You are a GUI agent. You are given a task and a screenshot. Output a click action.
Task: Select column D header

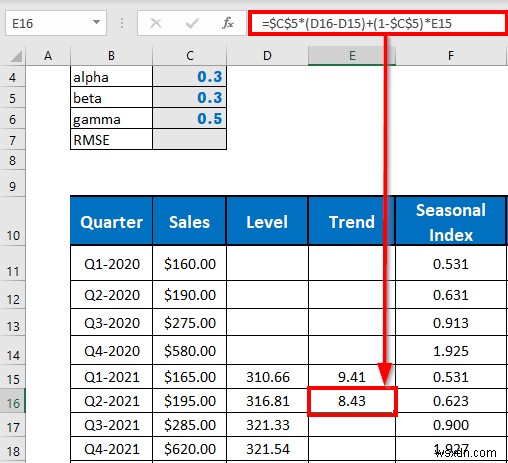coord(267,55)
